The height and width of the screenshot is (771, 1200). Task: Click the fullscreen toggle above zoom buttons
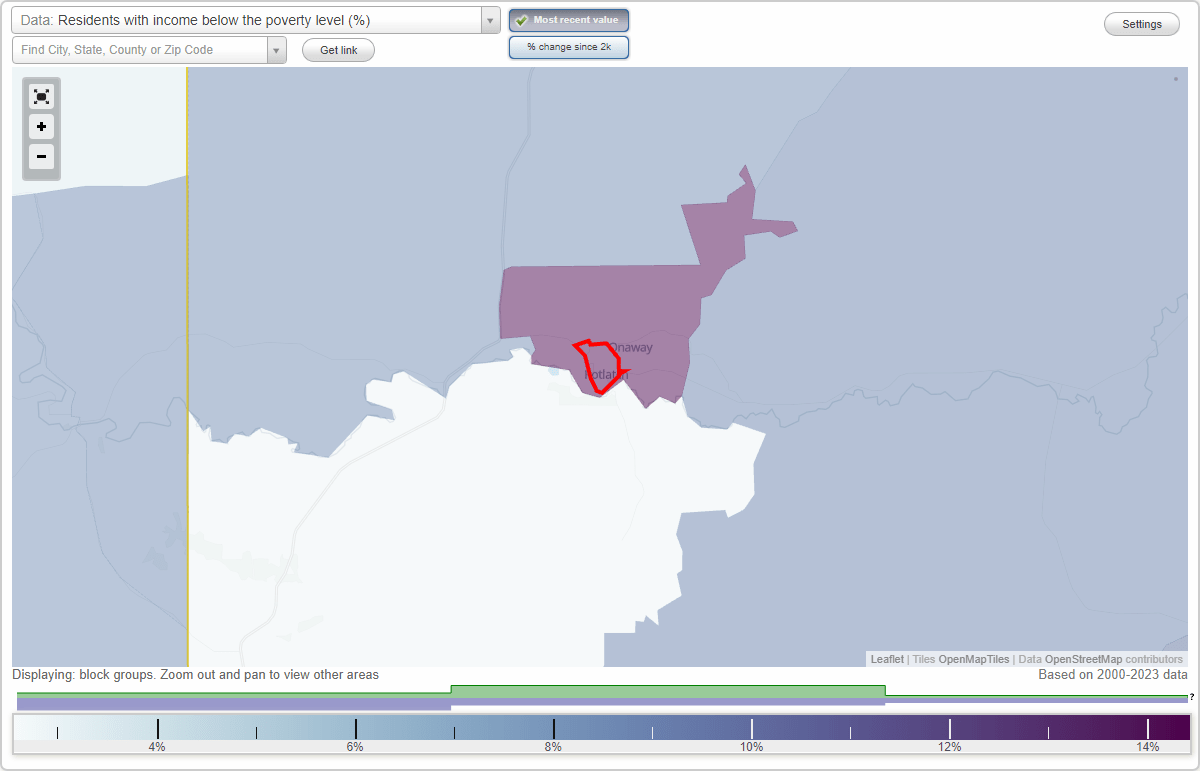tap(41, 96)
